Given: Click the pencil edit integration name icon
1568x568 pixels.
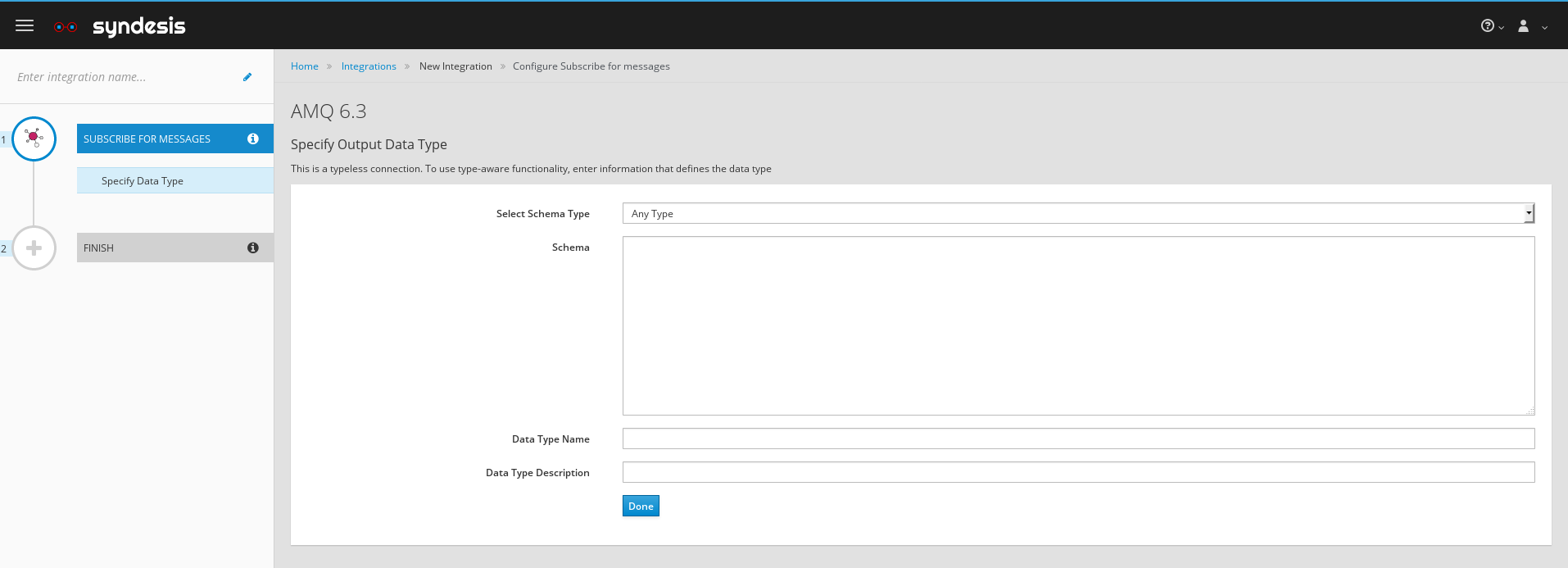Looking at the screenshot, I should tap(247, 77).
